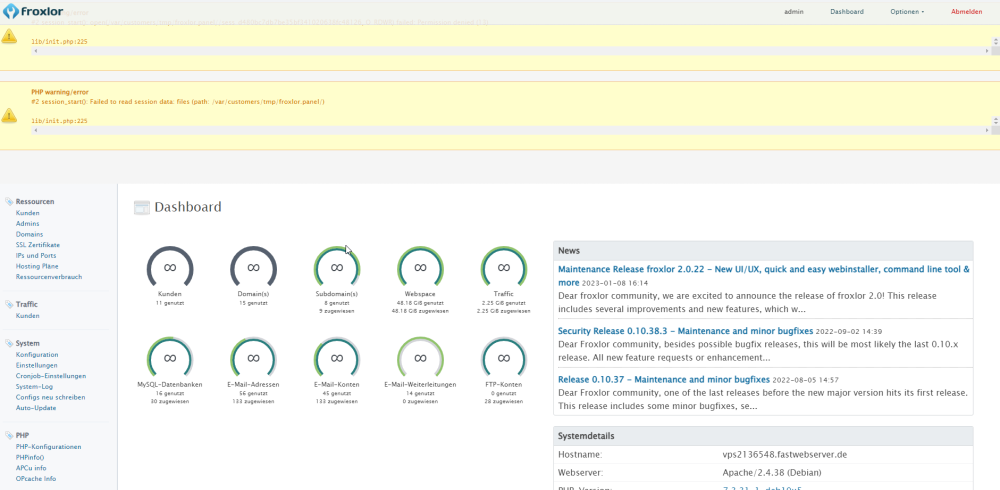
Task: Click the Traffic tag icon in sidebar
Action: tap(9, 305)
